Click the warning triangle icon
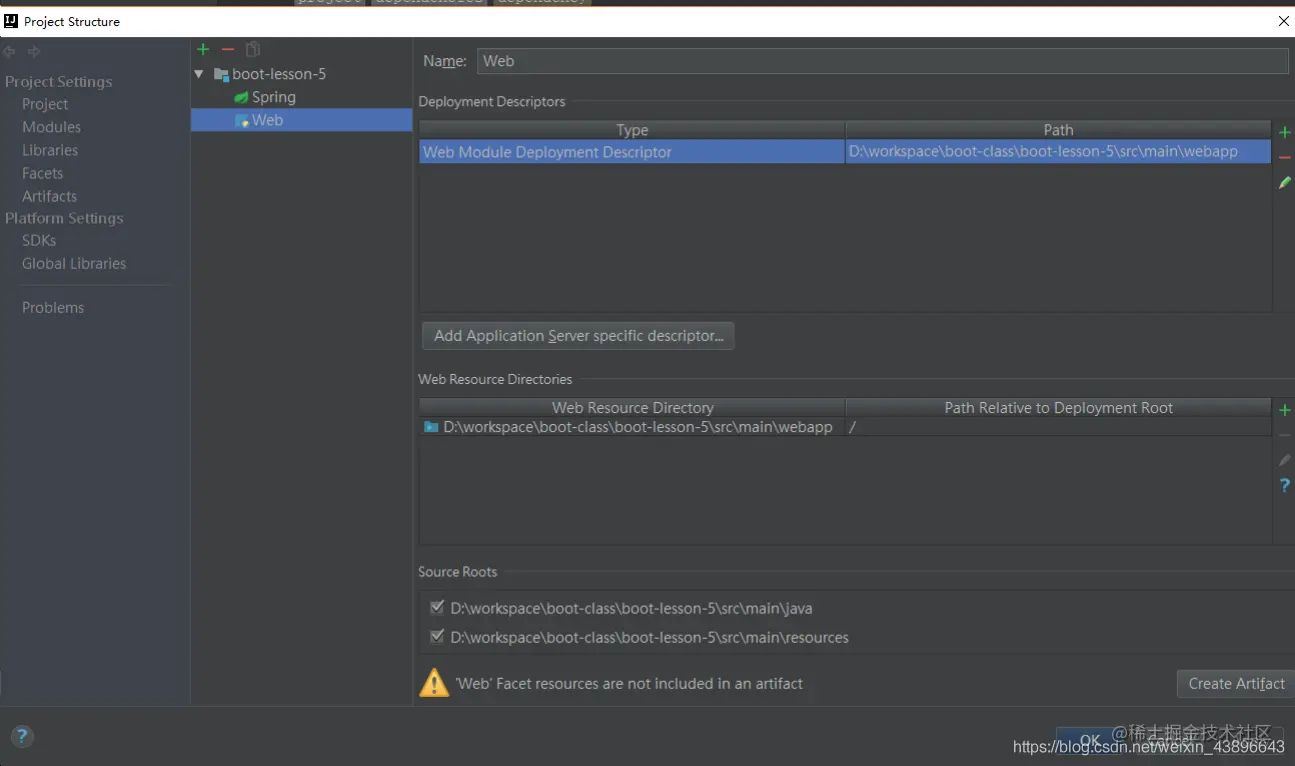The width and height of the screenshot is (1295, 766). 434,683
